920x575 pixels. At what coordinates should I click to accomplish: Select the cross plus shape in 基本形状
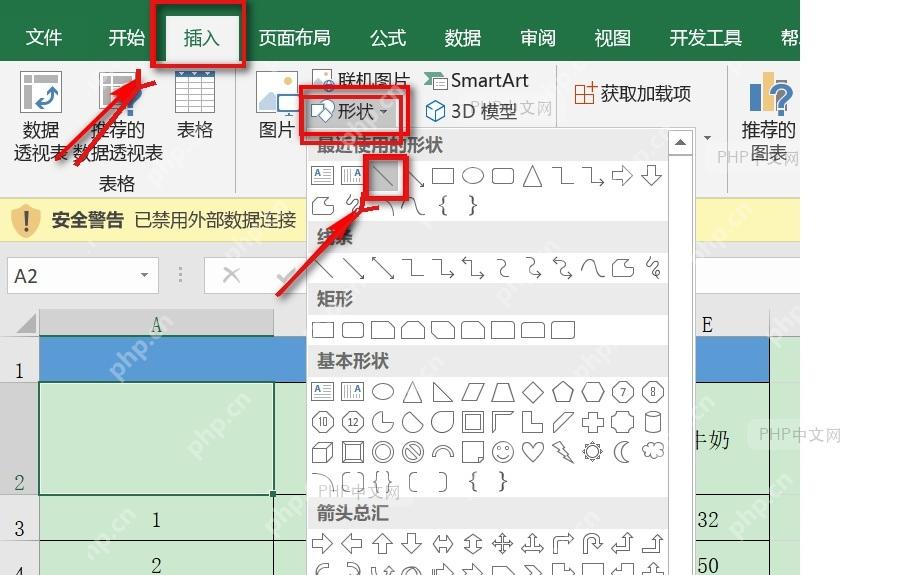coord(593,421)
